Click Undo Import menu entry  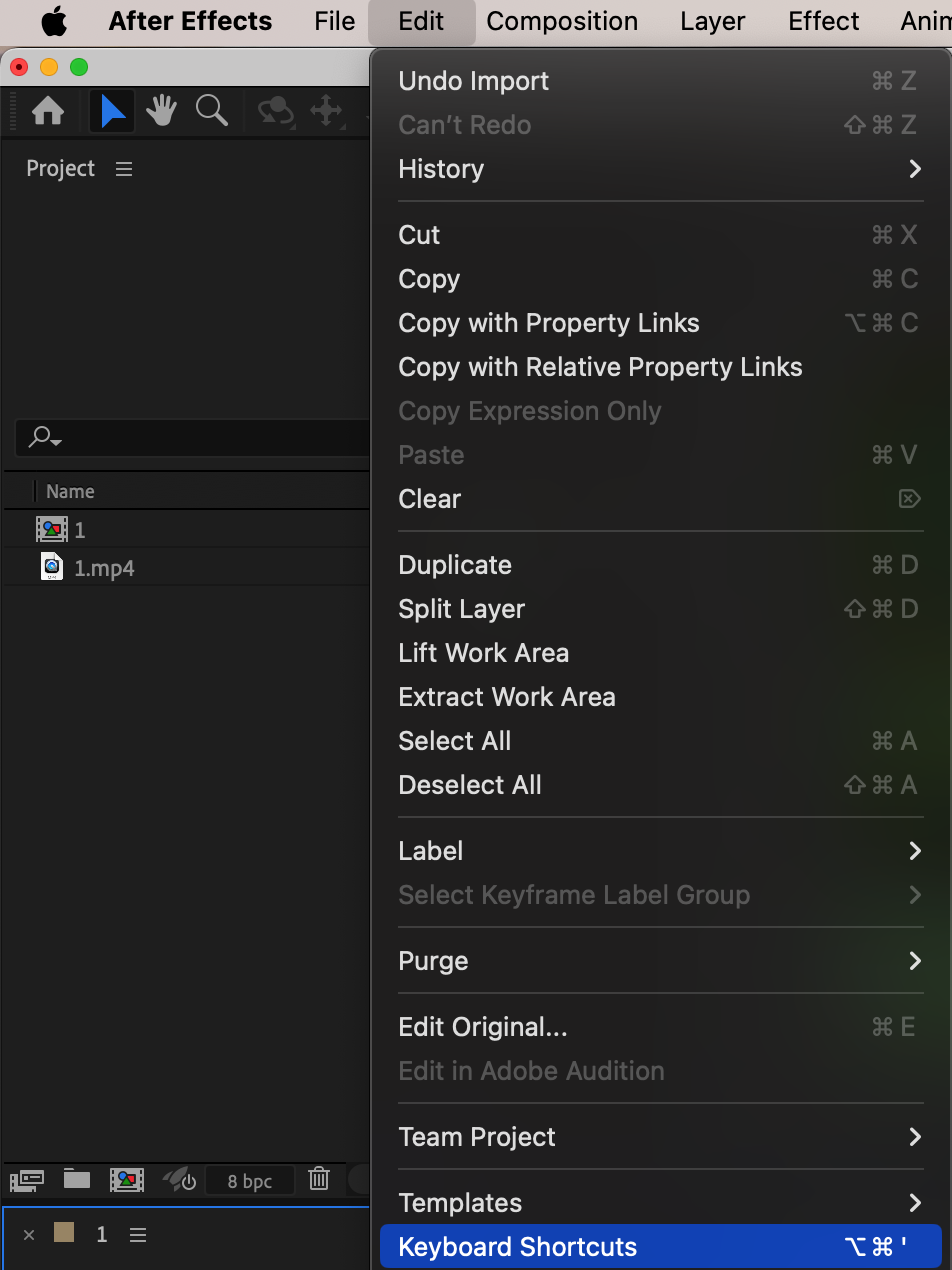(473, 81)
